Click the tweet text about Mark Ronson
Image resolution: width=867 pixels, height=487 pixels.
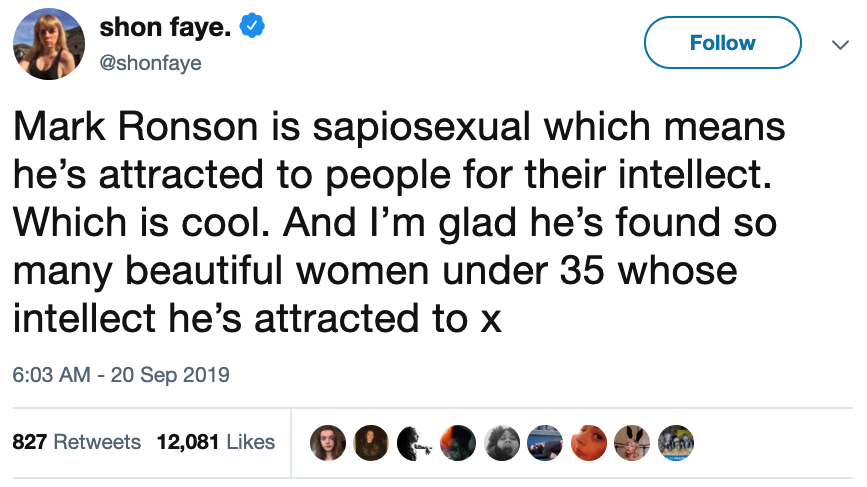point(400,223)
